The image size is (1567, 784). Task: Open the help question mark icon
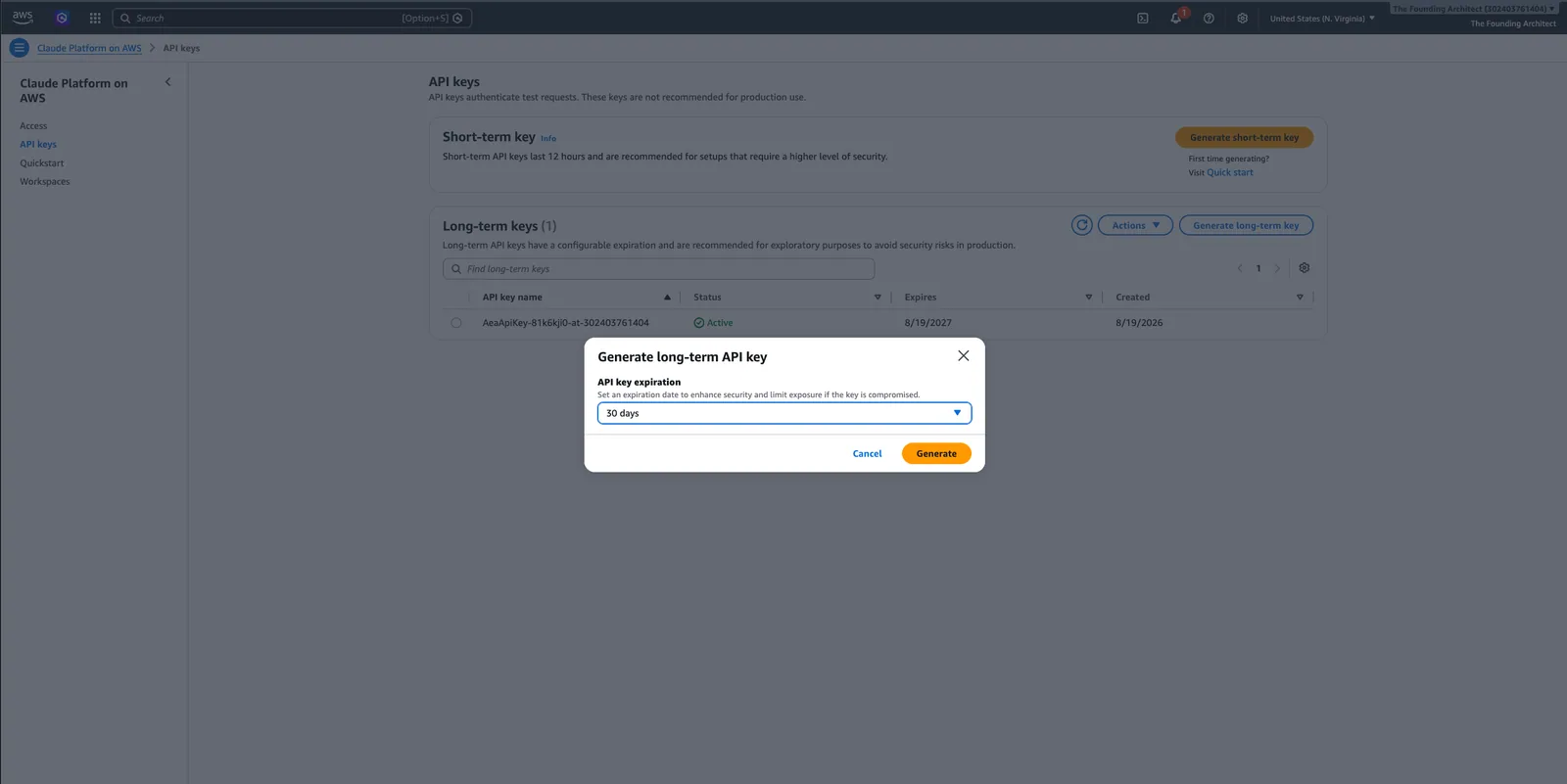pos(1209,18)
